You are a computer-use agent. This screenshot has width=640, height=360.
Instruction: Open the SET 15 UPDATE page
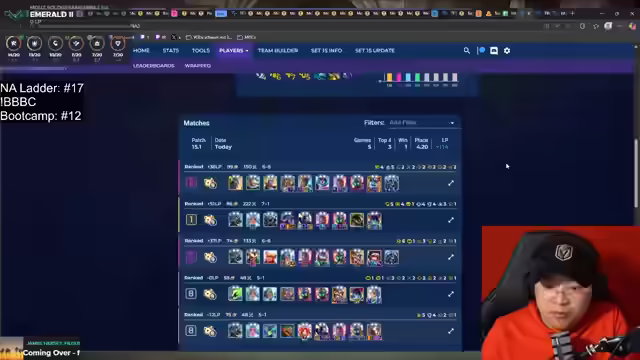click(374, 51)
